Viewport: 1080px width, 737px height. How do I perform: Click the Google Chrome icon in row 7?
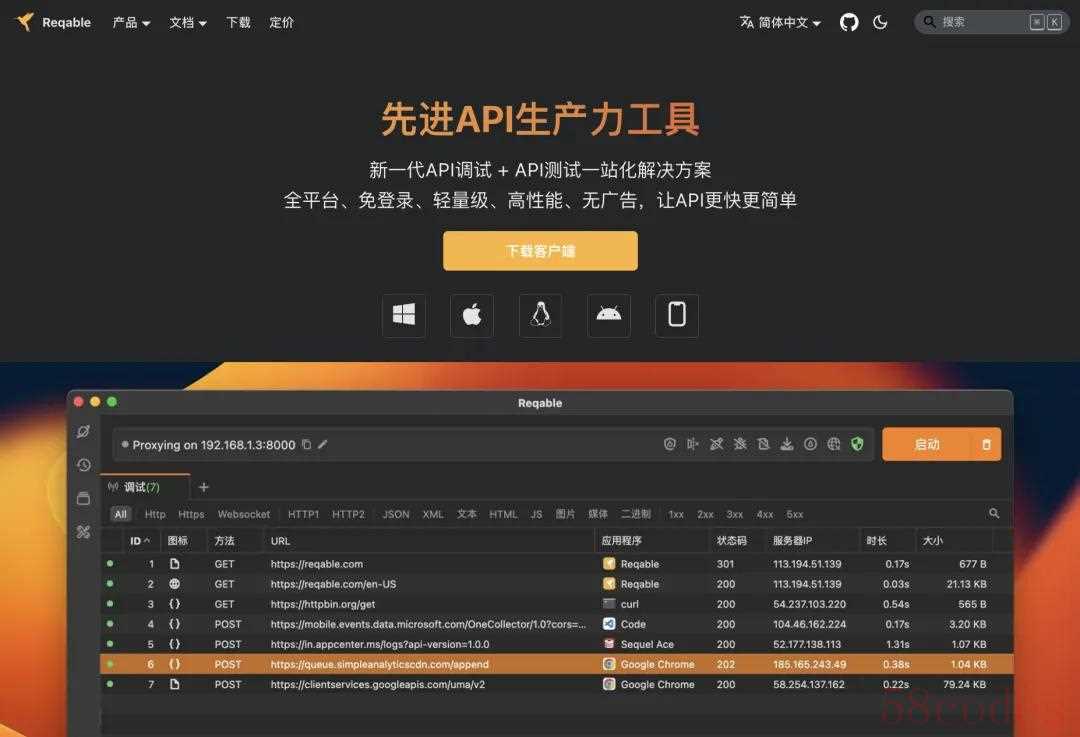coord(609,684)
